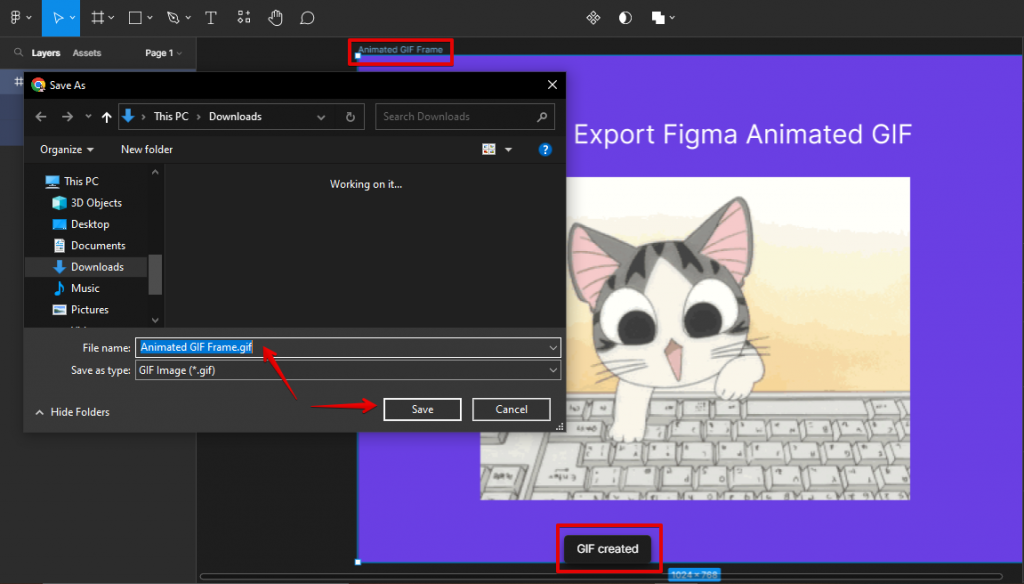The width and height of the screenshot is (1024, 584).
Task: Click the GIF created notification
Action: [x=607, y=549]
